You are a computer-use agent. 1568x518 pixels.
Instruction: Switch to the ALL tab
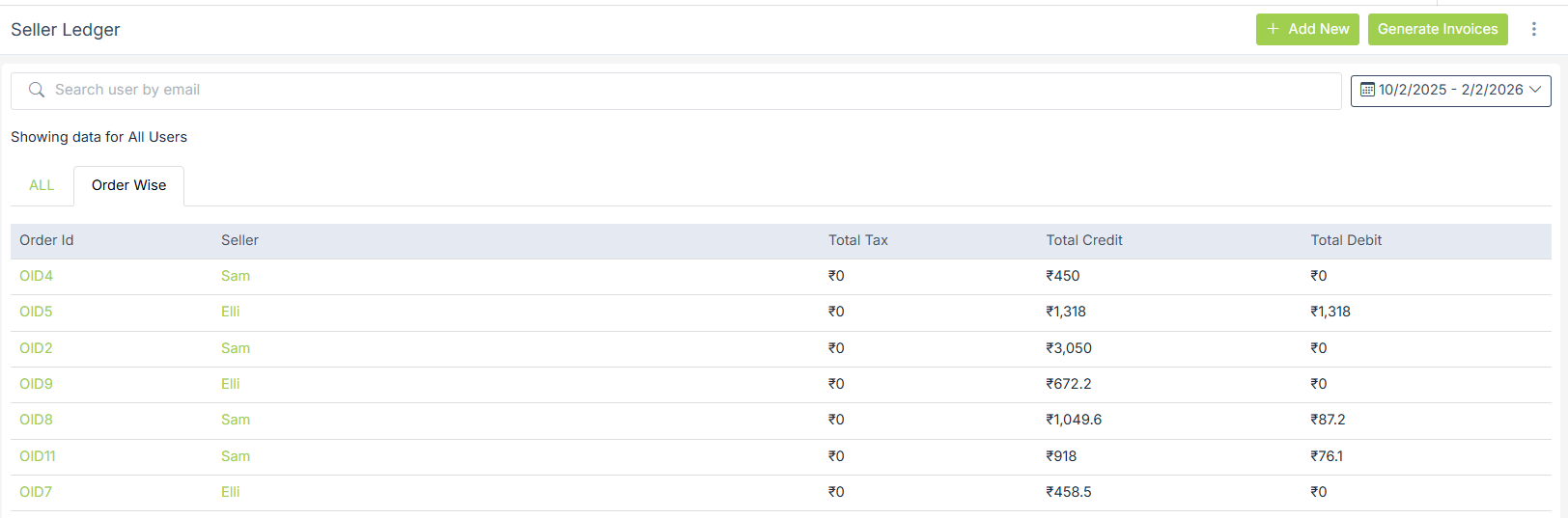coord(42,185)
